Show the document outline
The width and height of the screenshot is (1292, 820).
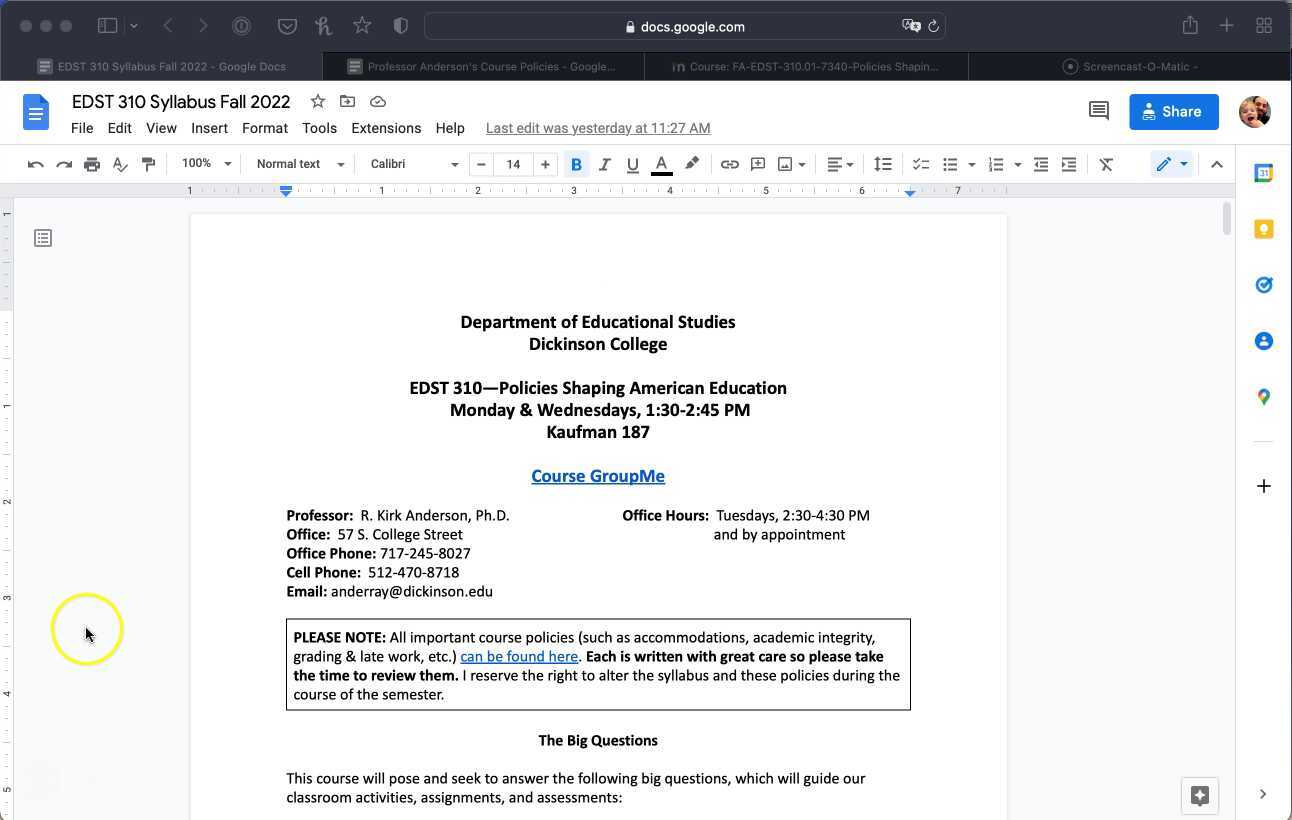point(42,238)
